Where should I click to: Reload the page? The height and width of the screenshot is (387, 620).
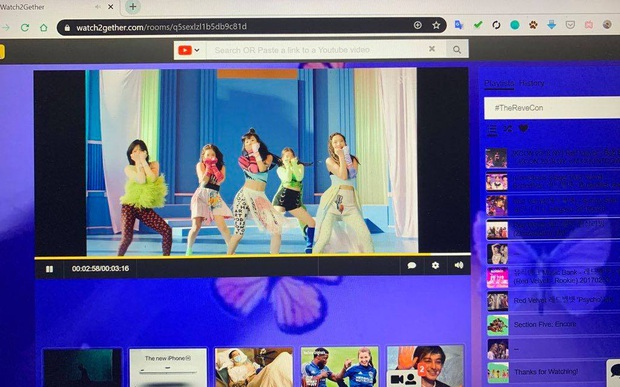[25, 27]
